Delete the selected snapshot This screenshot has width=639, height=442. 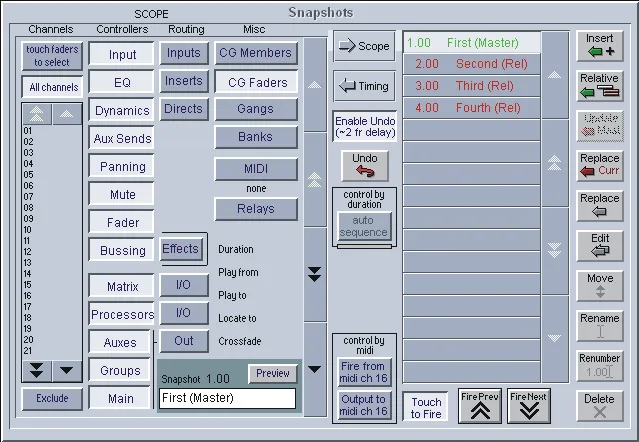(600, 406)
